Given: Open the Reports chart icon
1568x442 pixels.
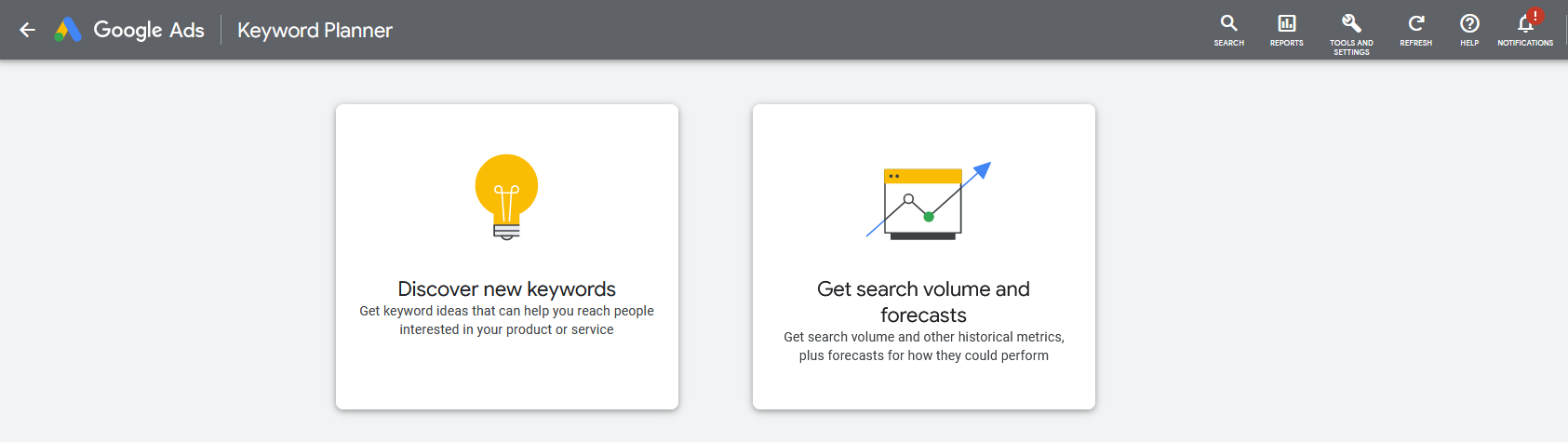Looking at the screenshot, I should (1287, 23).
